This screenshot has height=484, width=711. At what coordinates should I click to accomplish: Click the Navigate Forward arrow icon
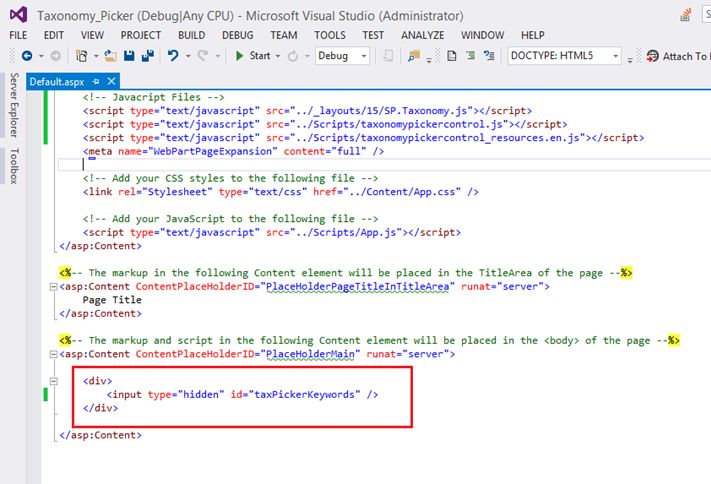[x=55, y=56]
